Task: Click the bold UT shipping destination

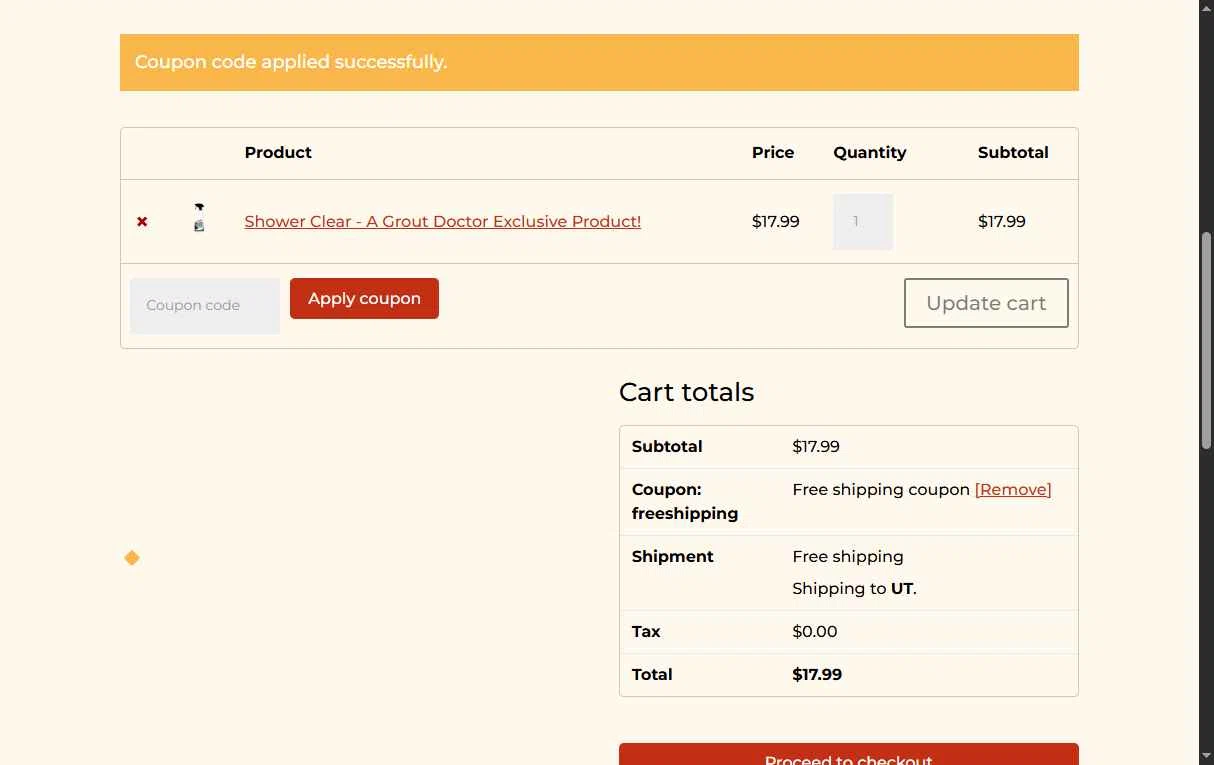Action: click(901, 588)
